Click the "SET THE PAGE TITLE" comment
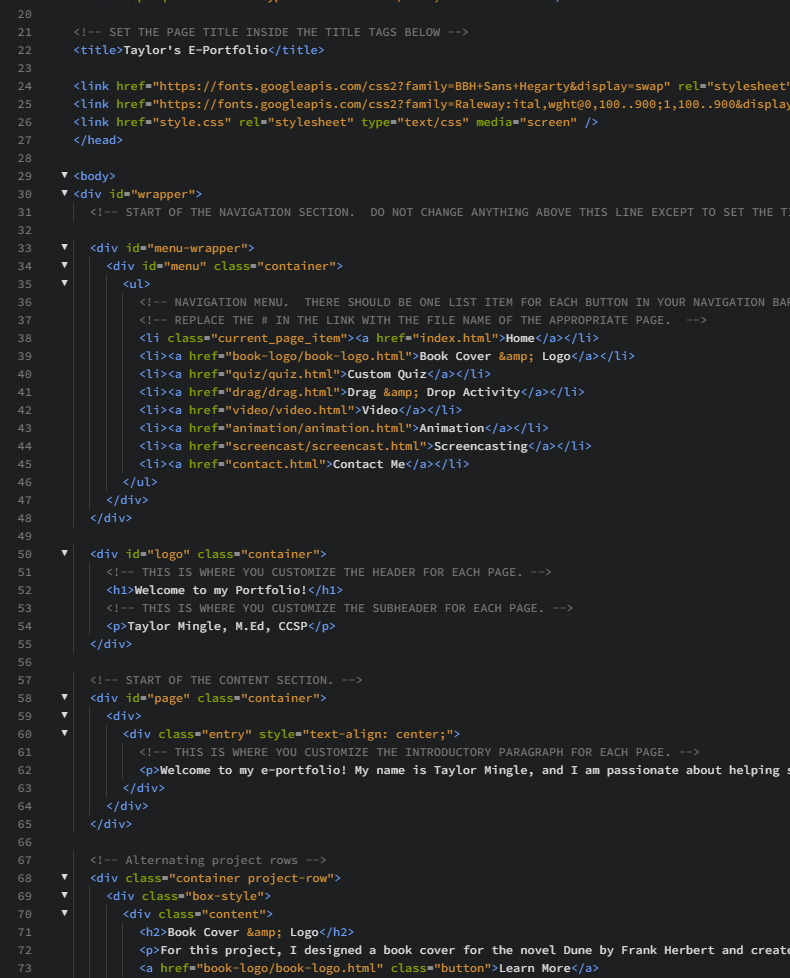The width and height of the screenshot is (790, 978). [x=271, y=32]
